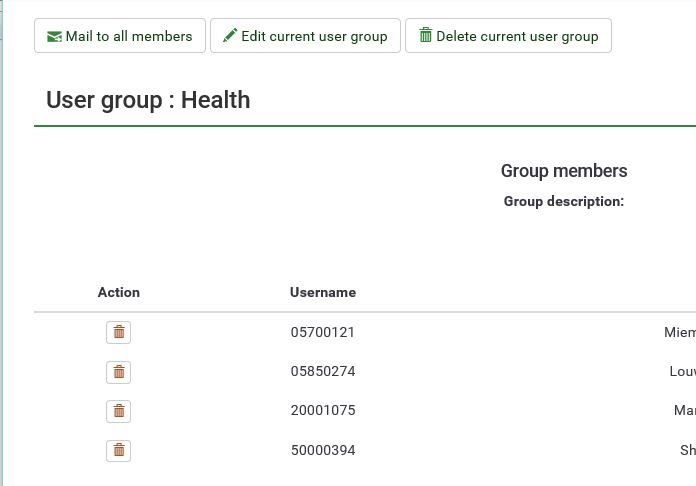This screenshot has width=696, height=486.
Task: Remove member 50000394 with the trash icon
Action: pos(118,450)
